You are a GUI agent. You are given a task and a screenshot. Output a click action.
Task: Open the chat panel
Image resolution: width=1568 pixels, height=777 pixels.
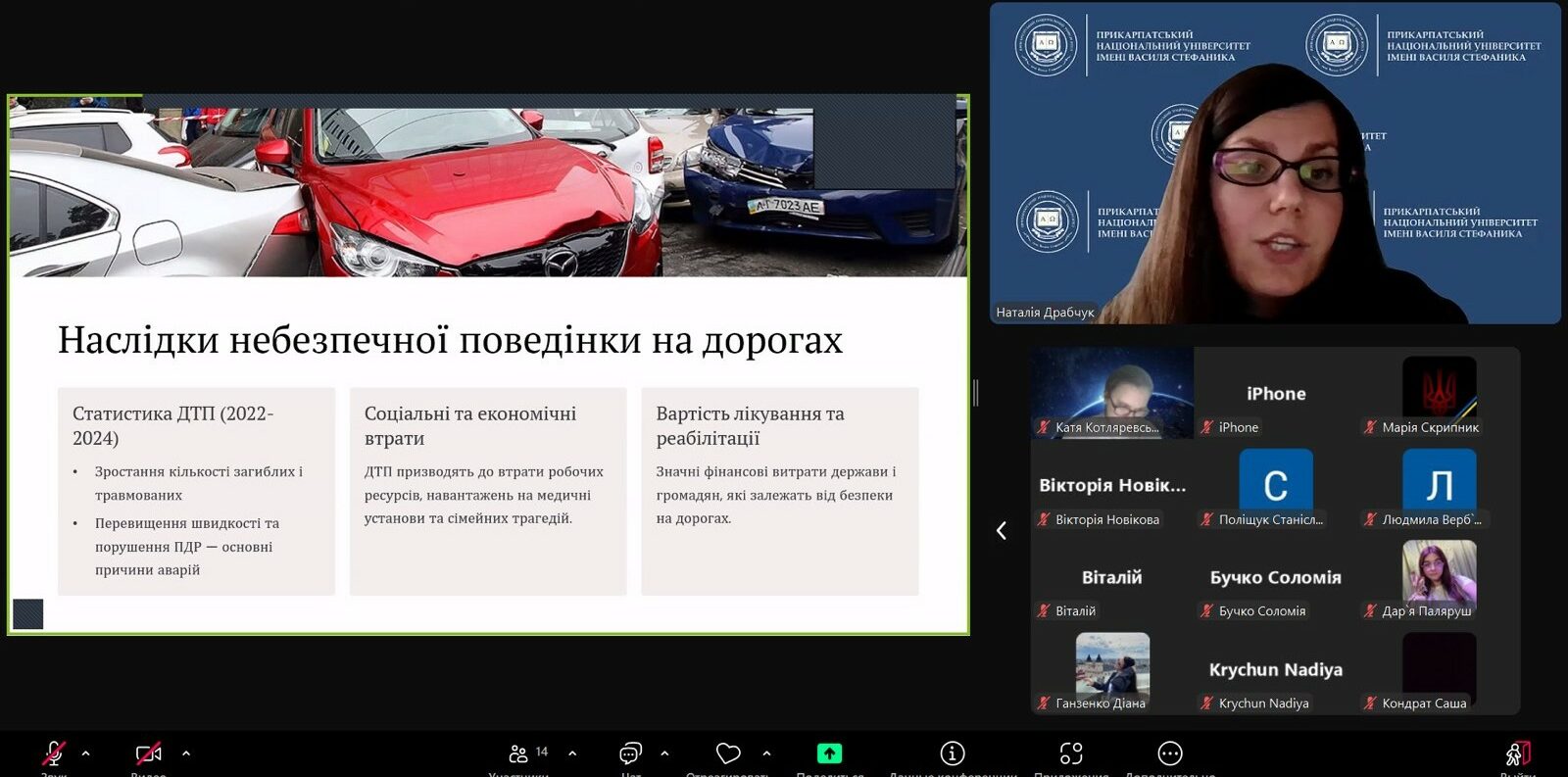(630, 753)
